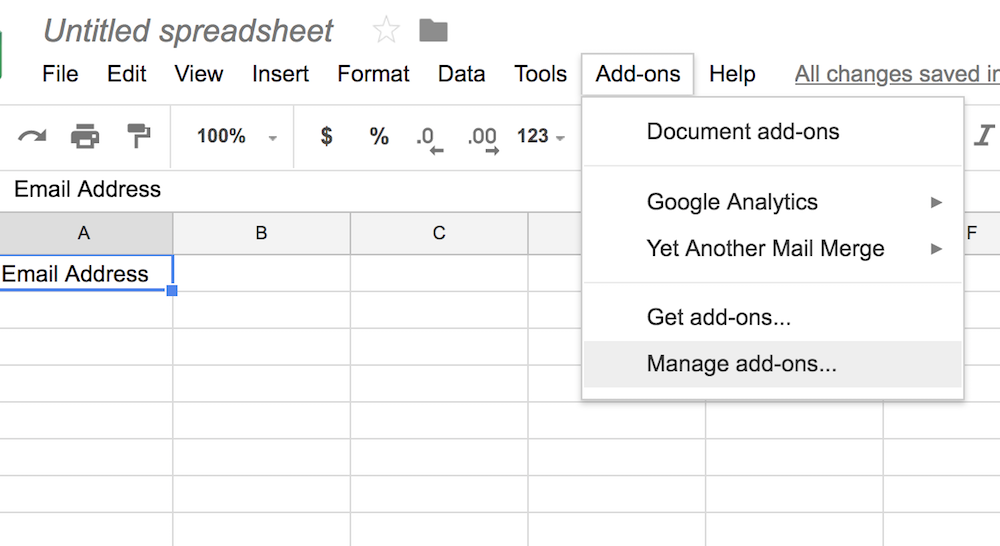Click the move to folder icon

pos(433,30)
